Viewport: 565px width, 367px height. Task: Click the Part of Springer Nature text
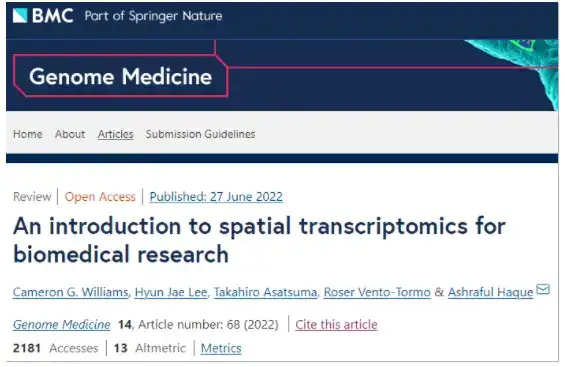coord(154,16)
